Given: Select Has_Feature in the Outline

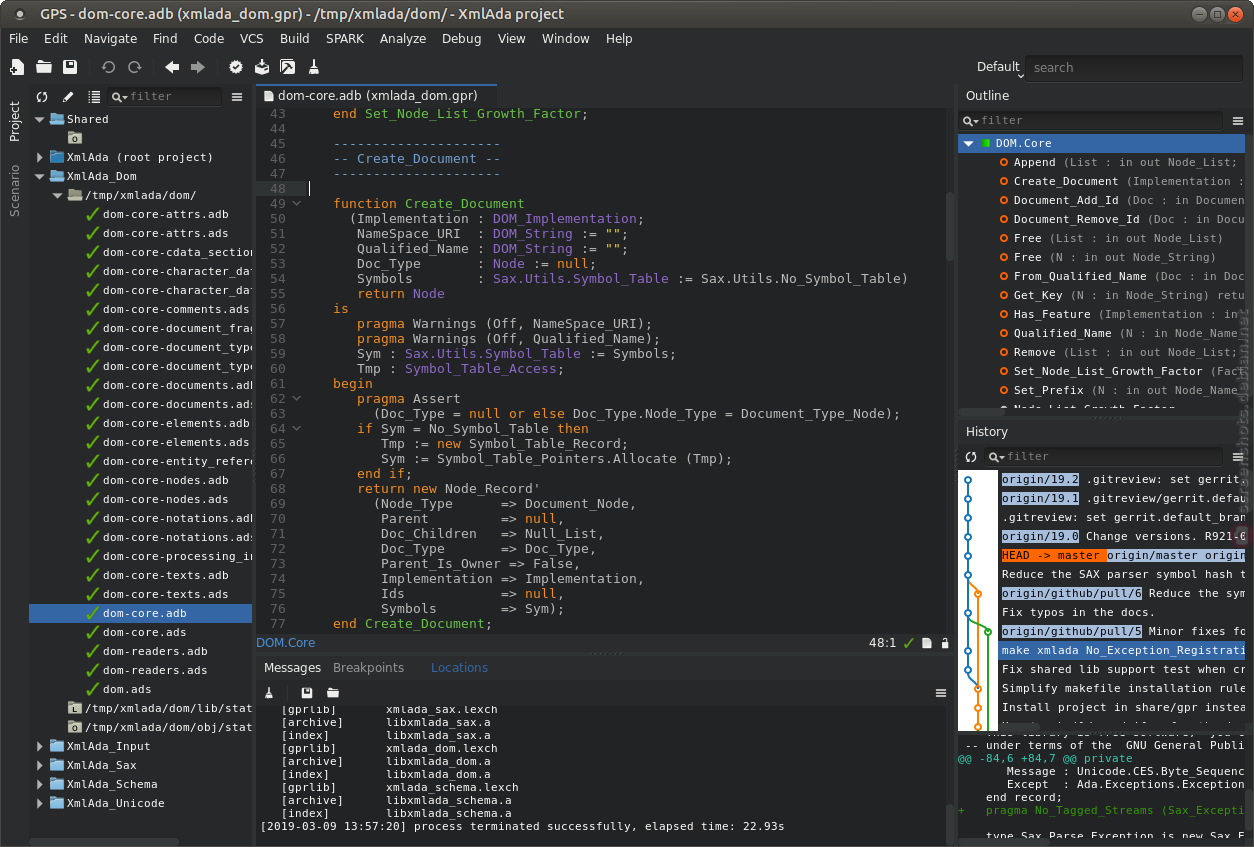Looking at the screenshot, I should coord(1052,314).
